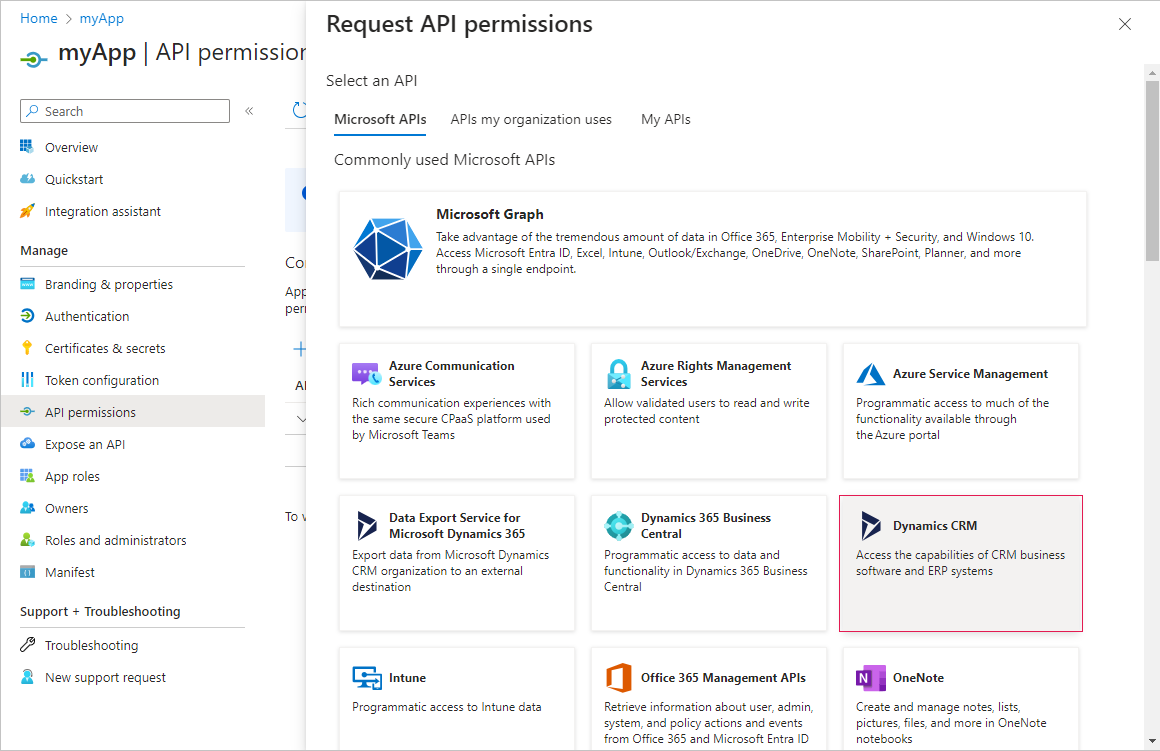Click the Integration assistant rocket icon
Image resolution: width=1160 pixels, height=751 pixels.
[x=27, y=211]
